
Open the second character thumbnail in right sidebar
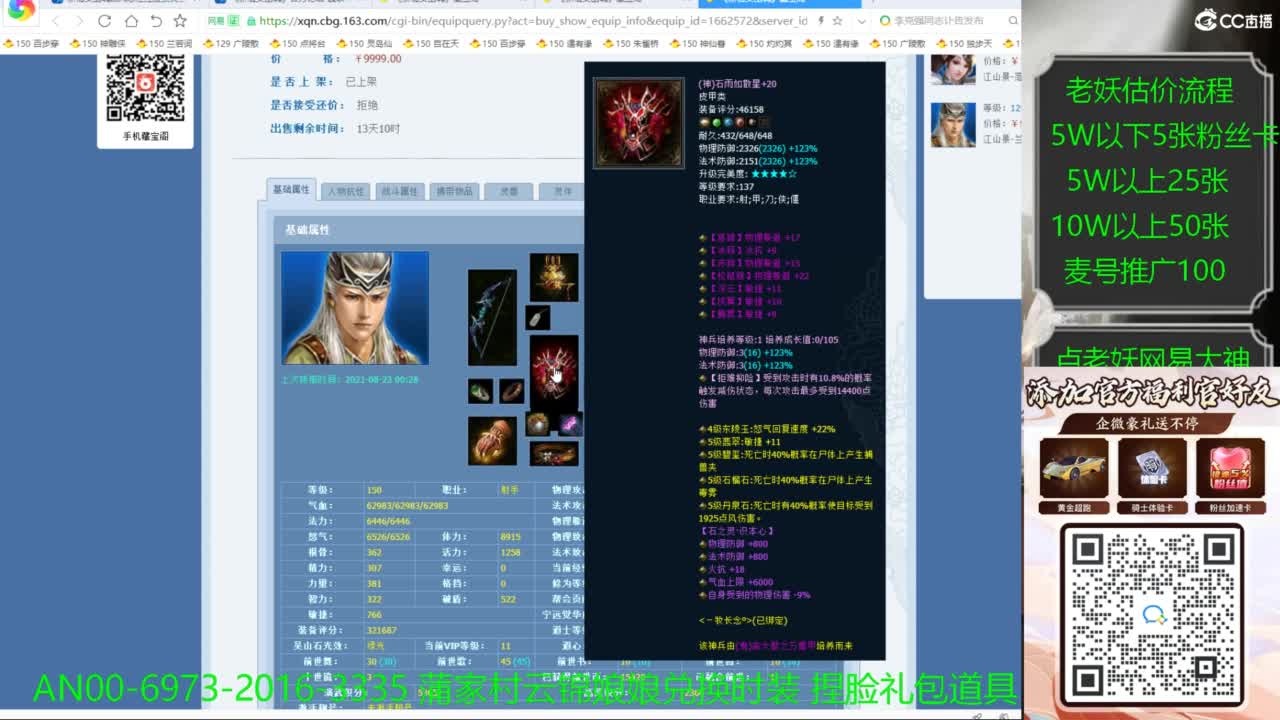tap(953, 125)
